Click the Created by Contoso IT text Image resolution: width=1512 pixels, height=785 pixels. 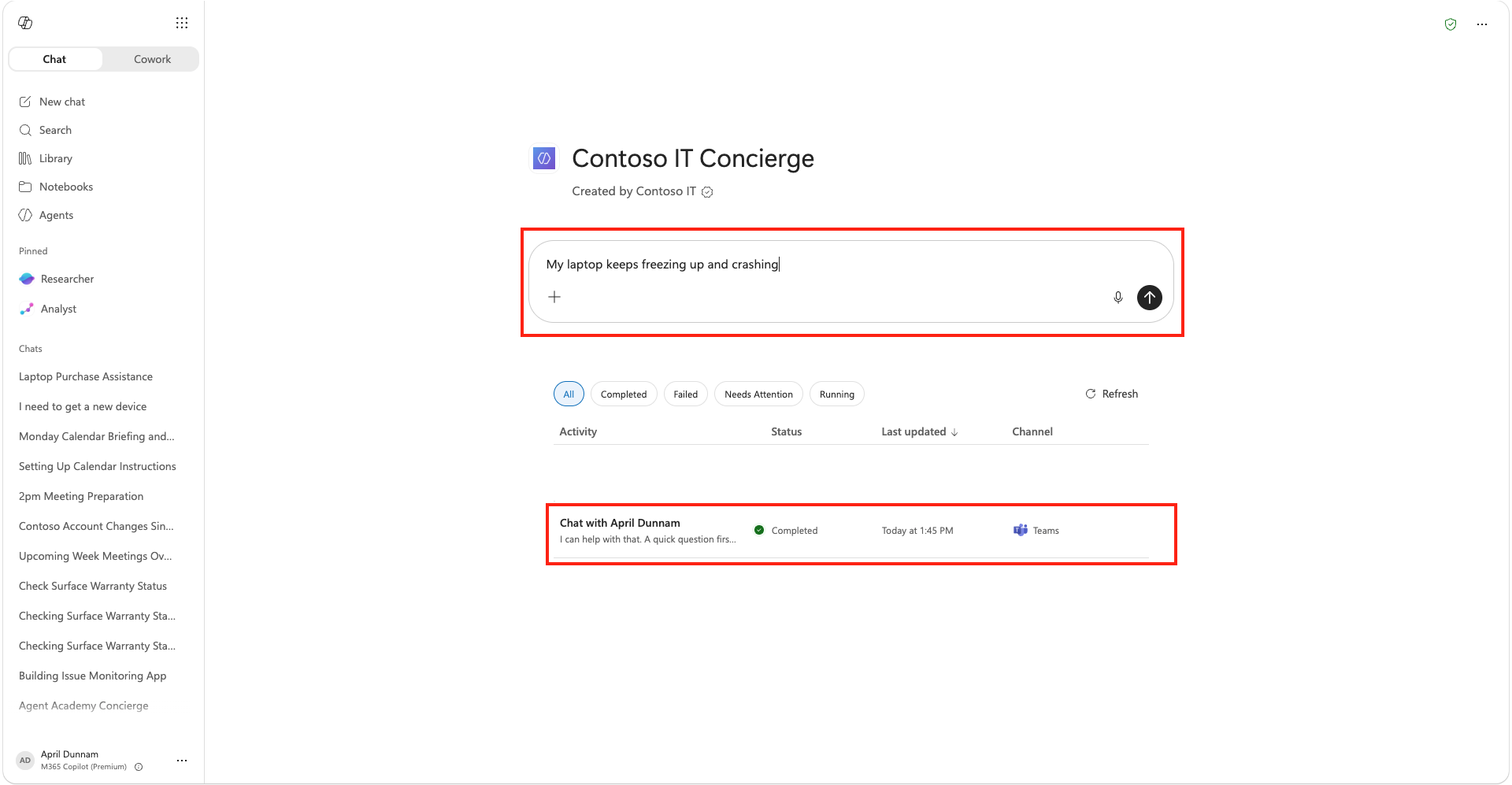coord(634,191)
